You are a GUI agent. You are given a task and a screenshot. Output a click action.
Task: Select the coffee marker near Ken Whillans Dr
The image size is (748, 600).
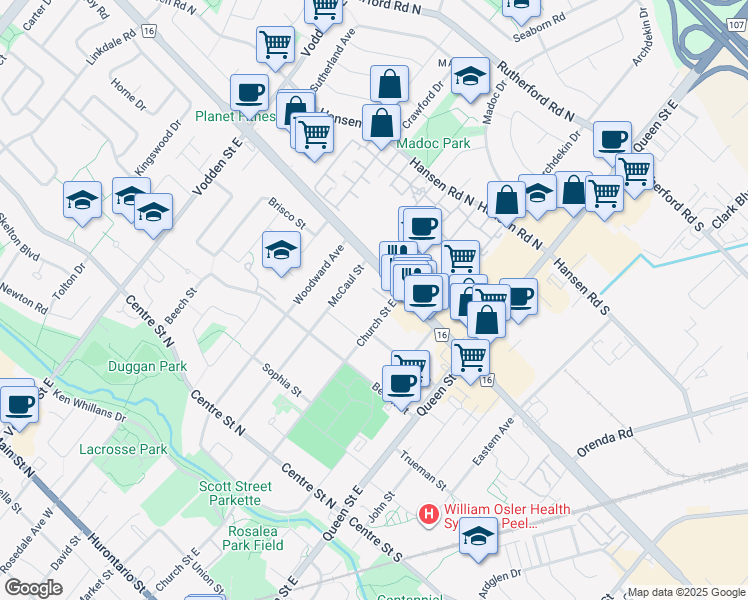[x=18, y=403]
